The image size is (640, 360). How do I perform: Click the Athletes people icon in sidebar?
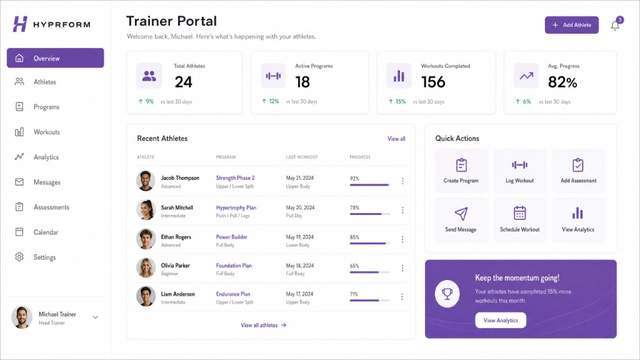(19, 82)
